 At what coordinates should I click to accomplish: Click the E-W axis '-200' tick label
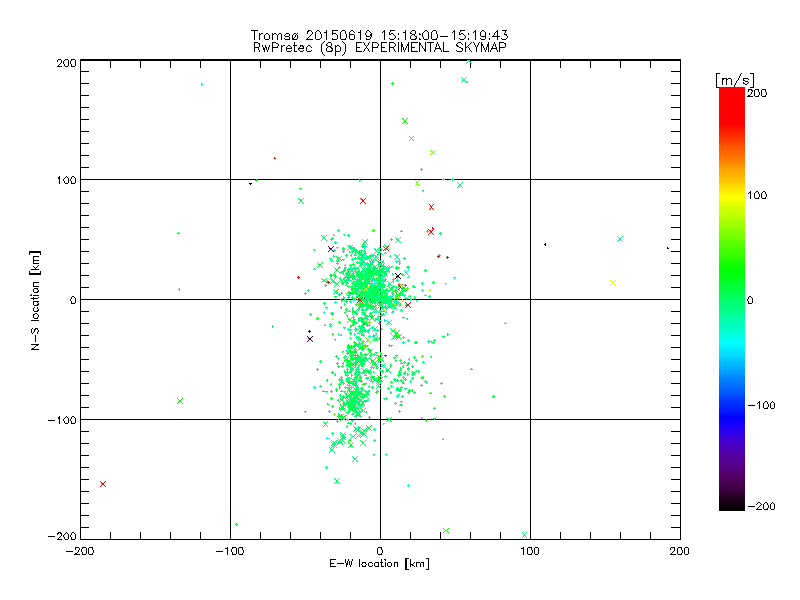80,551
